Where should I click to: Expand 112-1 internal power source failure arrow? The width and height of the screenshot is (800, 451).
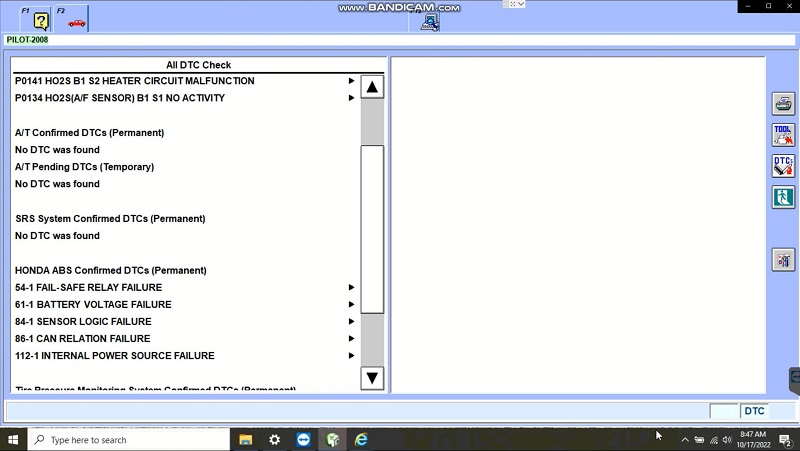click(x=351, y=356)
